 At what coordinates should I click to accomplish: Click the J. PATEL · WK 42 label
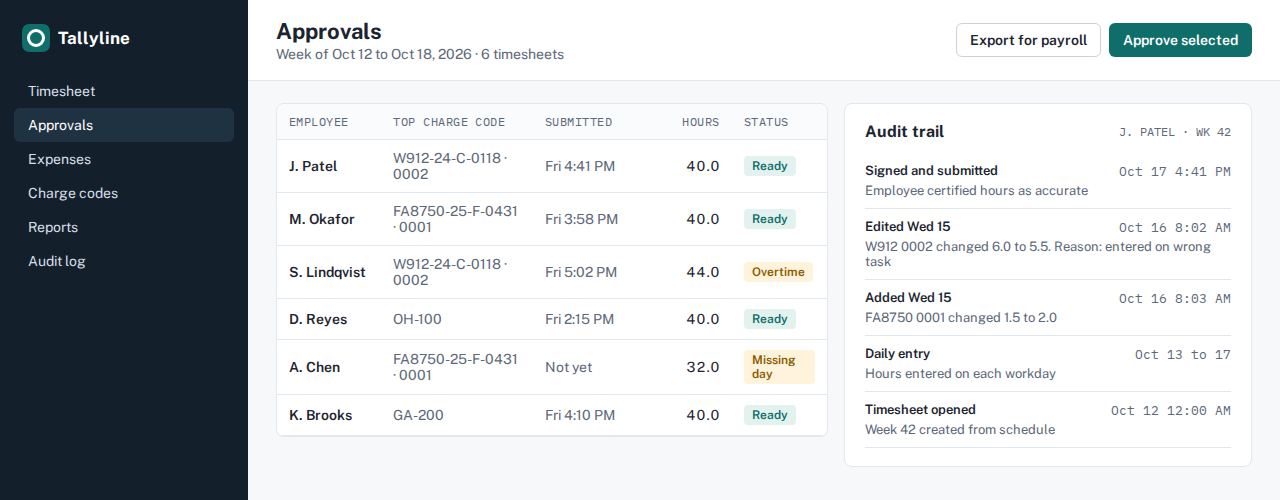pyautogui.click(x=1175, y=132)
